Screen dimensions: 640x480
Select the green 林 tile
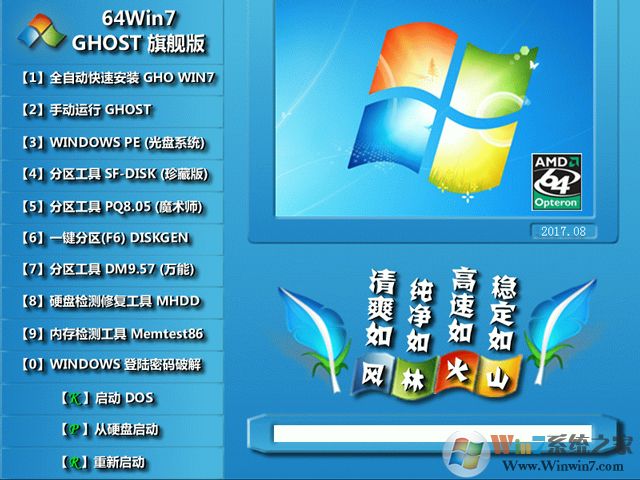click(413, 377)
